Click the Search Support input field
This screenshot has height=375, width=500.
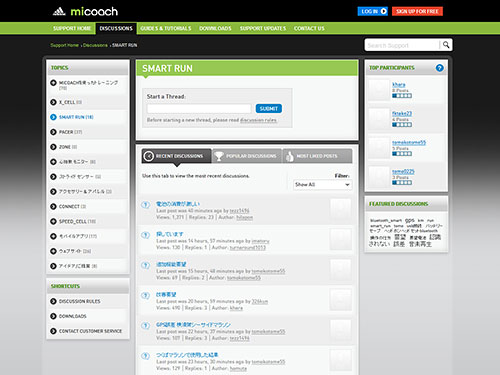pos(402,45)
